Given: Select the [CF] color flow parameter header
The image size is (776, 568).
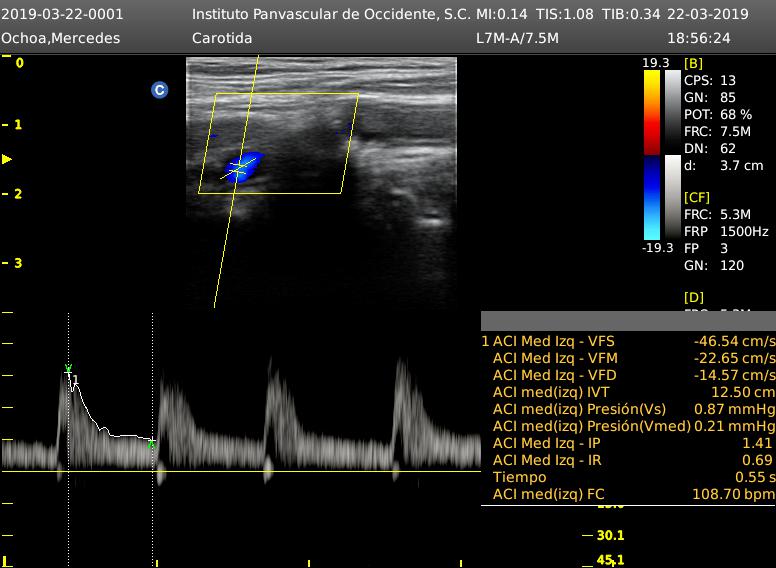Looking at the screenshot, I should (x=697, y=197).
